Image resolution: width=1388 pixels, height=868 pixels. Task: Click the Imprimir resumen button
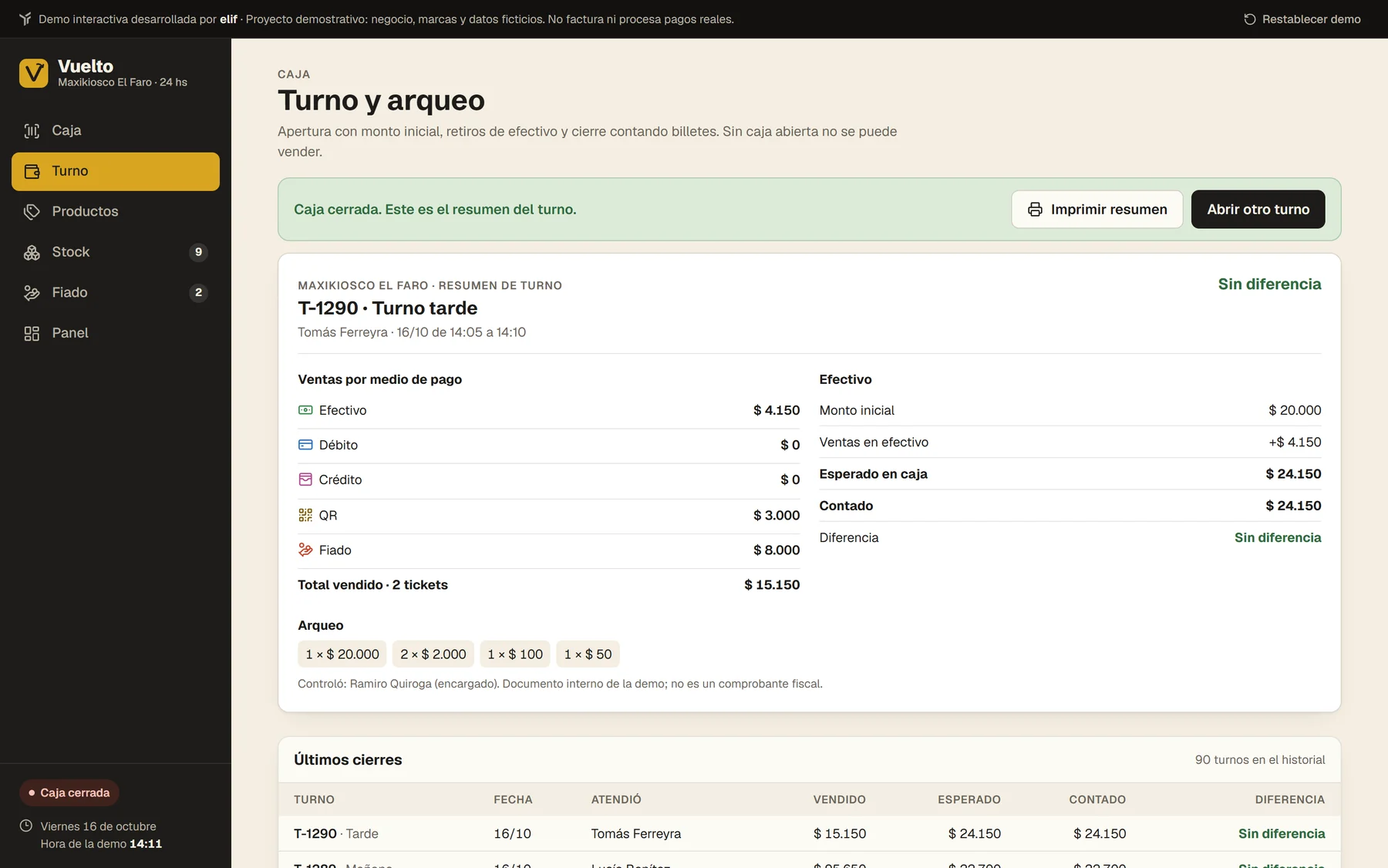[1097, 210]
